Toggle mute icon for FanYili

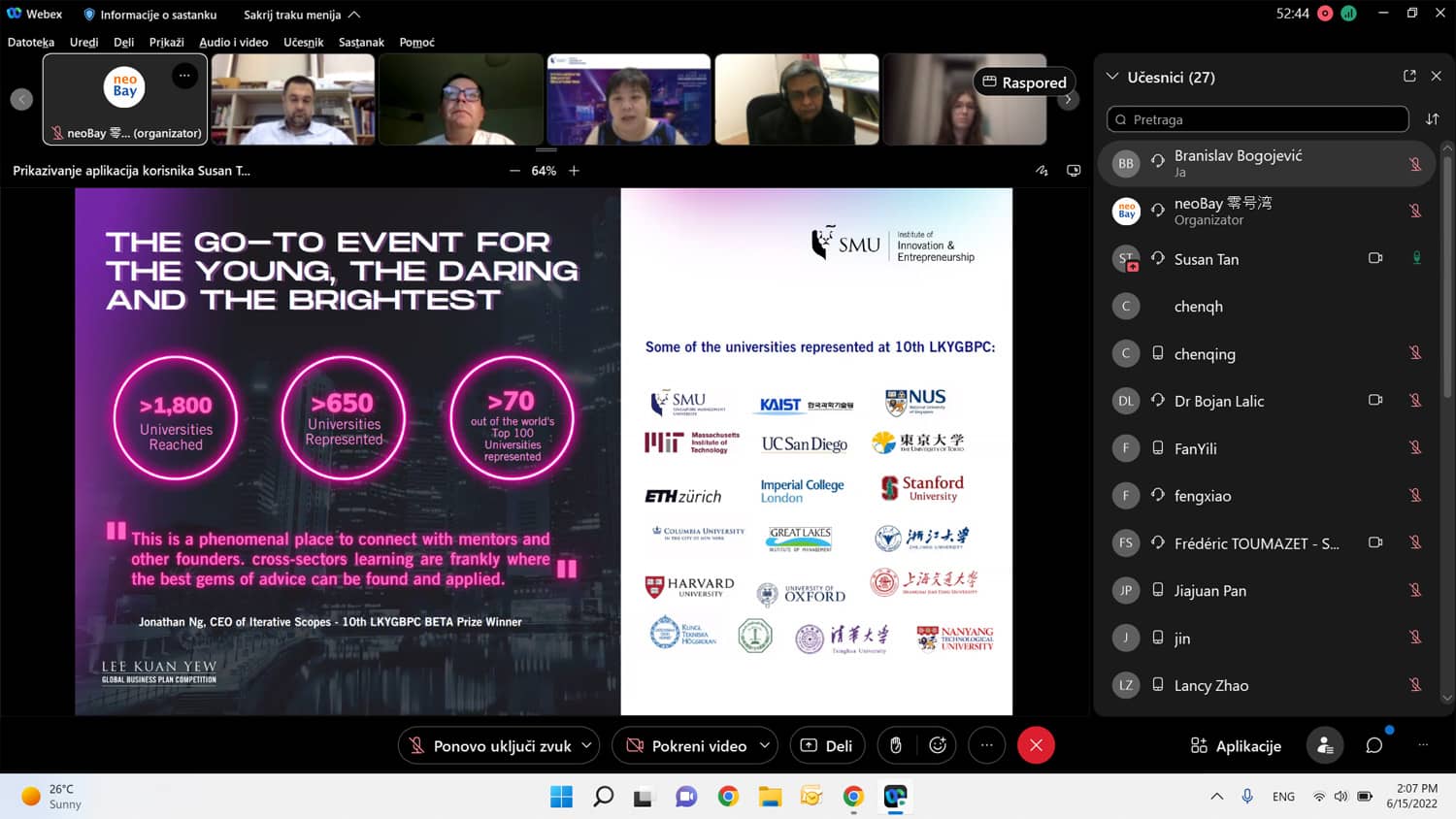coord(1415,447)
